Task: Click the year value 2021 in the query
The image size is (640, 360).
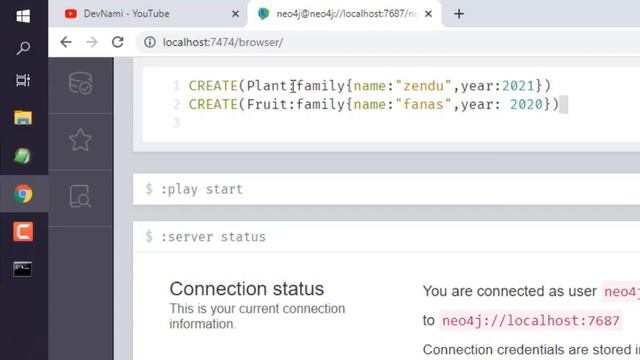Action: click(518, 86)
